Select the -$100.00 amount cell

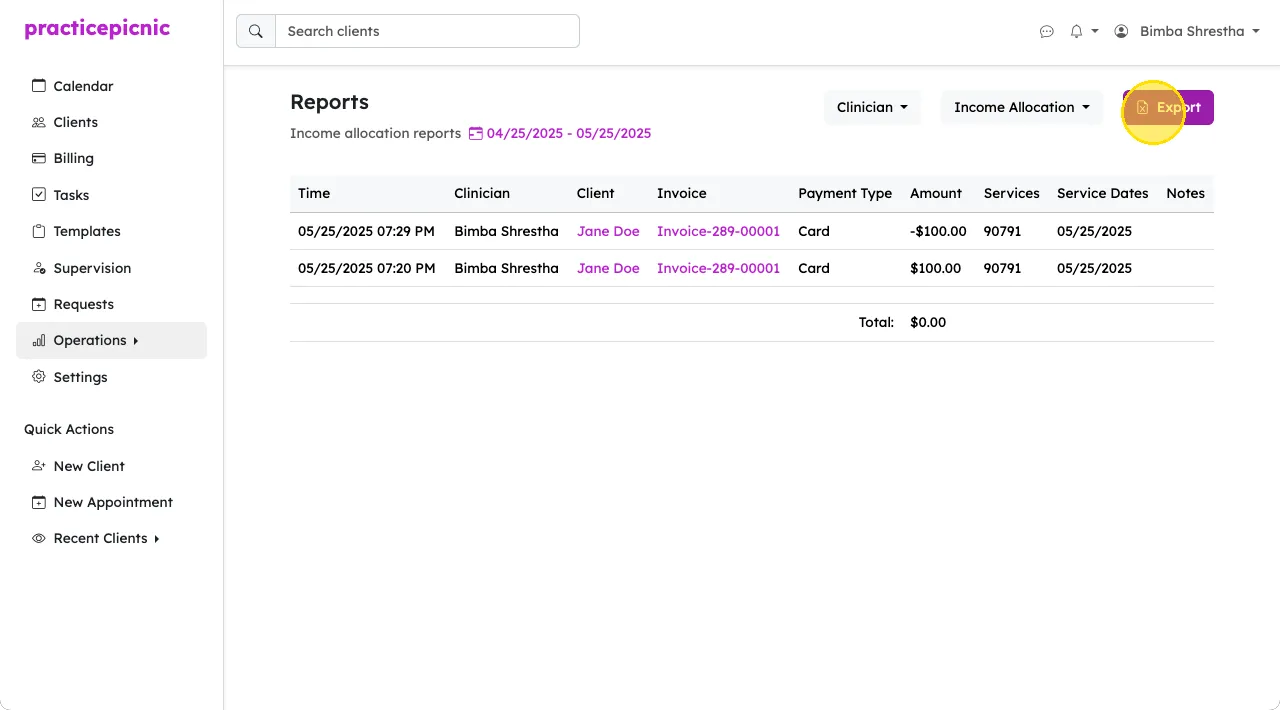tap(938, 231)
